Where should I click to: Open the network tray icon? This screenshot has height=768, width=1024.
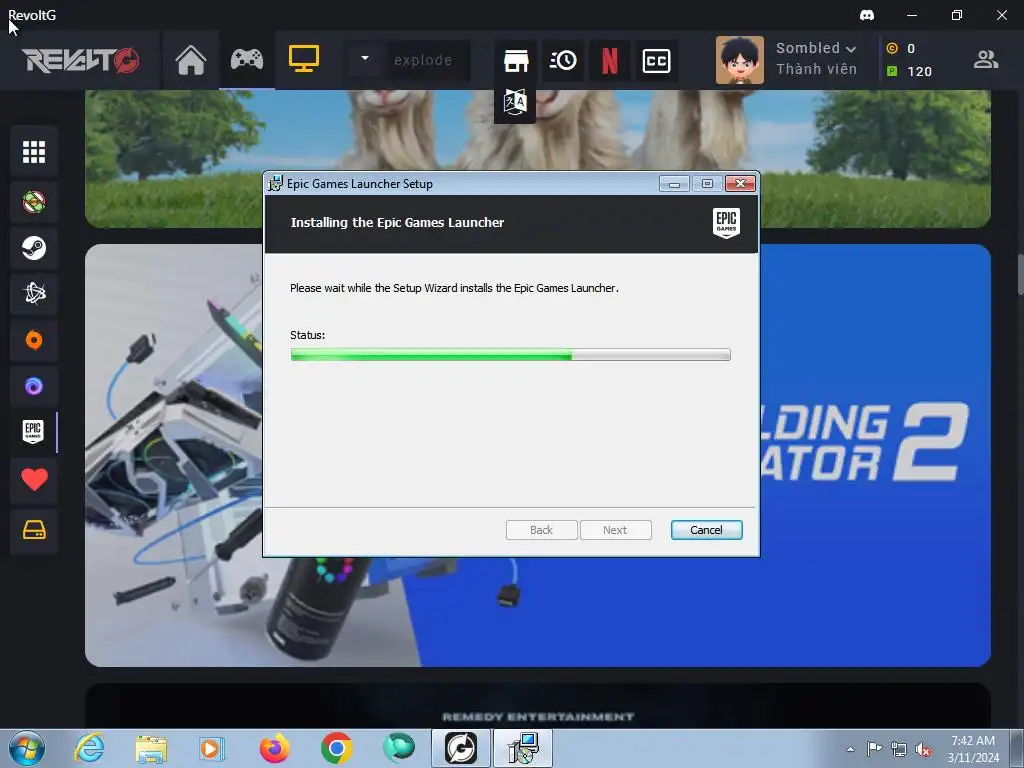899,749
